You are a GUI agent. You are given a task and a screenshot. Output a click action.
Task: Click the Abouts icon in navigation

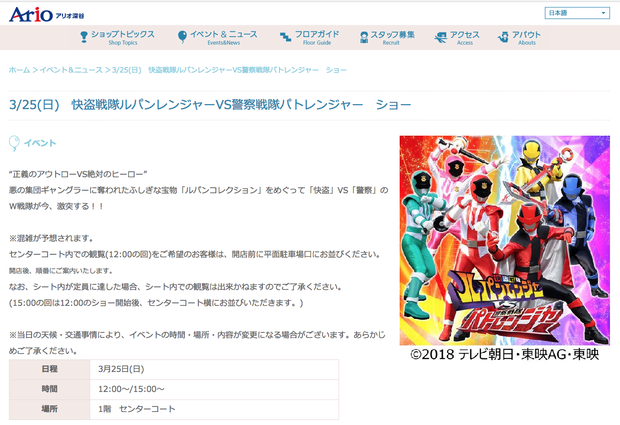[x=503, y=37]
